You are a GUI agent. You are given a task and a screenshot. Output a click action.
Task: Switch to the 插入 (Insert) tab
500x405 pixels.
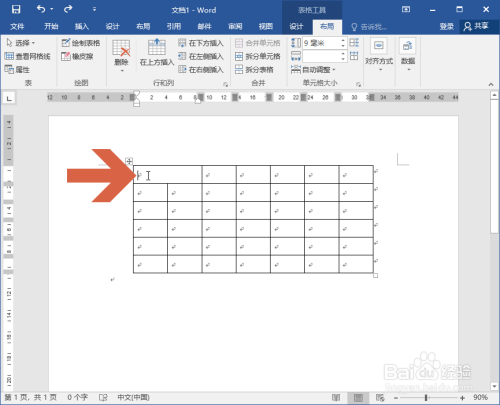pyautogui.click(x=82, y=26)
